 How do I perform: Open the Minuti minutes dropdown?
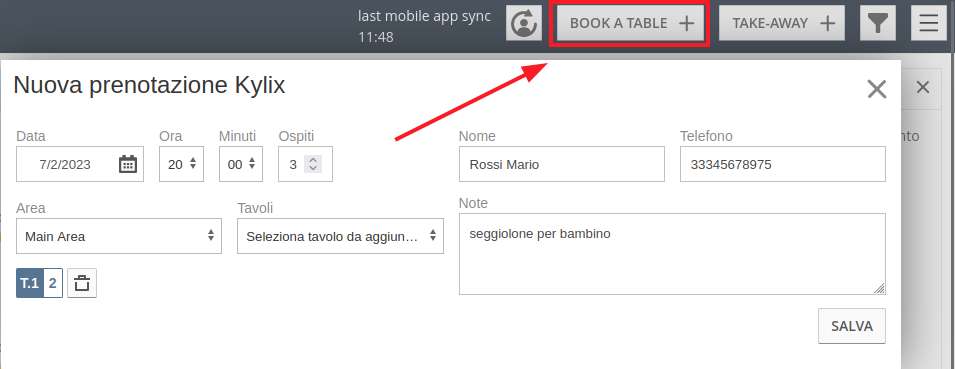[x=241, y=164]
